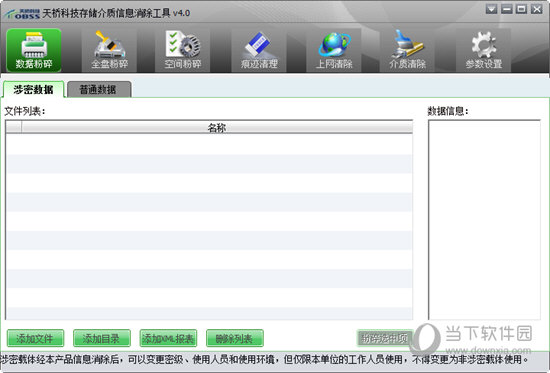Click the narrow first column header cell
This screenshot has width=550, height=373.
14,127
